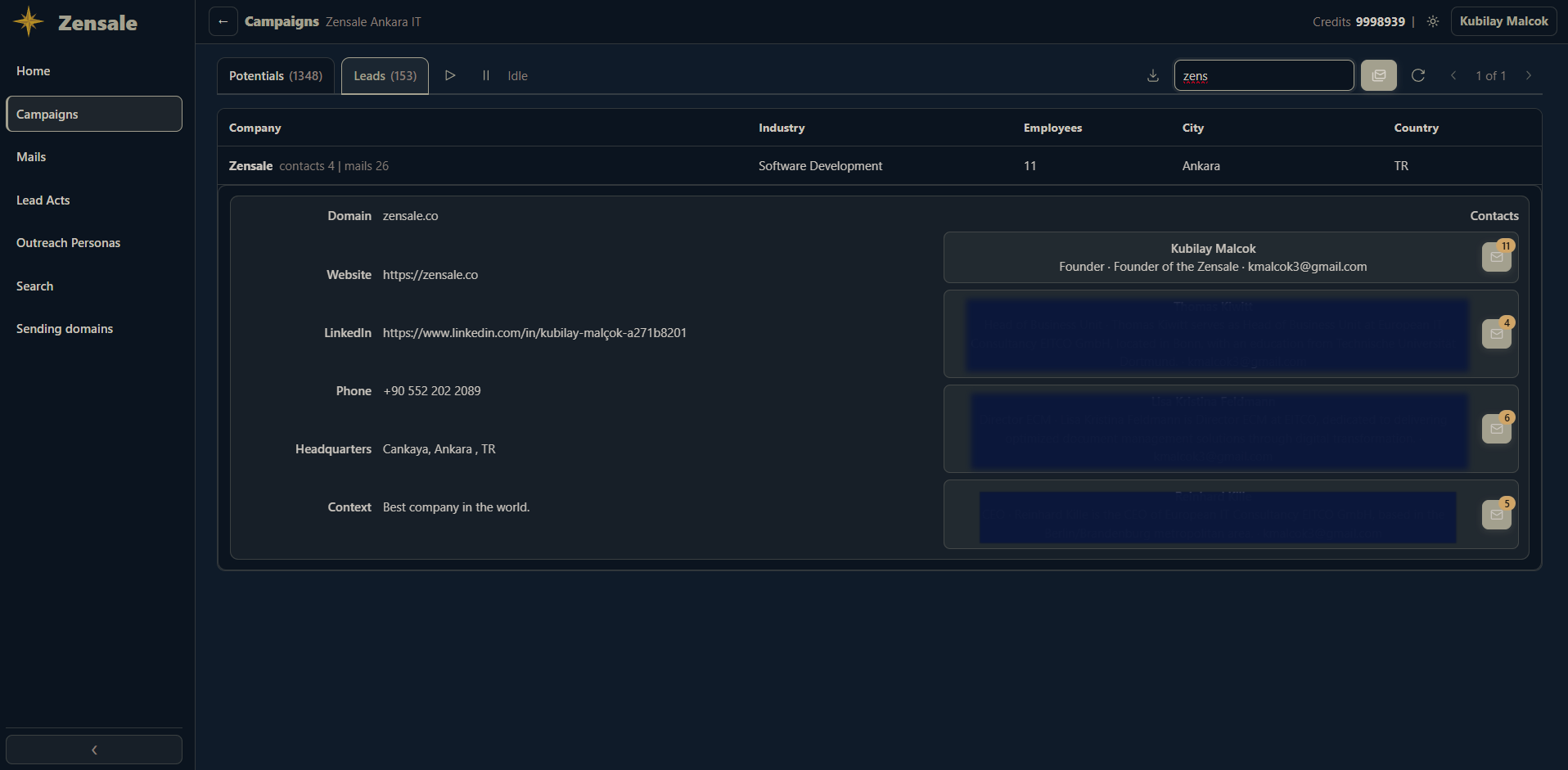
Task: Open Outreach Personas in the sidebar
Action: coord(94,243)
